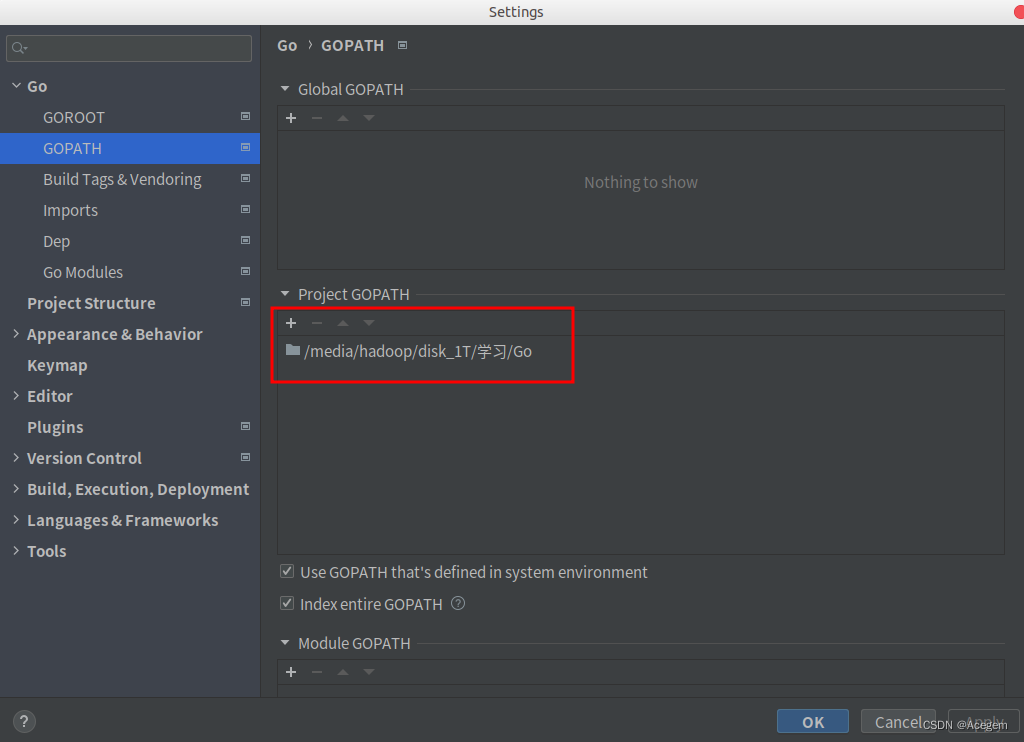Viewport: 1024px width, 742px height.
Task: Click project-level icon beside Go Modules
Action: pyautogui.click(x=246, y=271)
